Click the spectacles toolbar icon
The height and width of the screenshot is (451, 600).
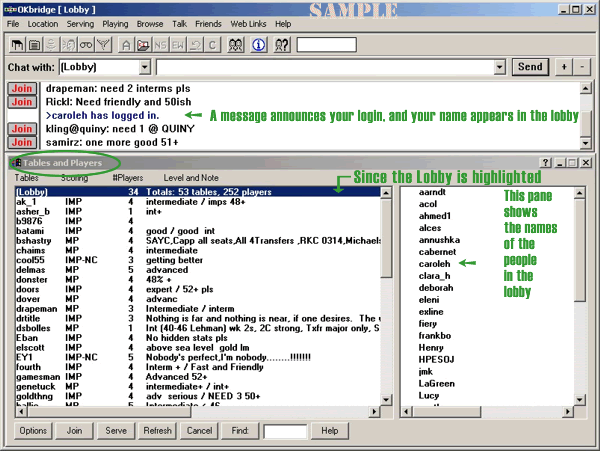pos(86,45)
